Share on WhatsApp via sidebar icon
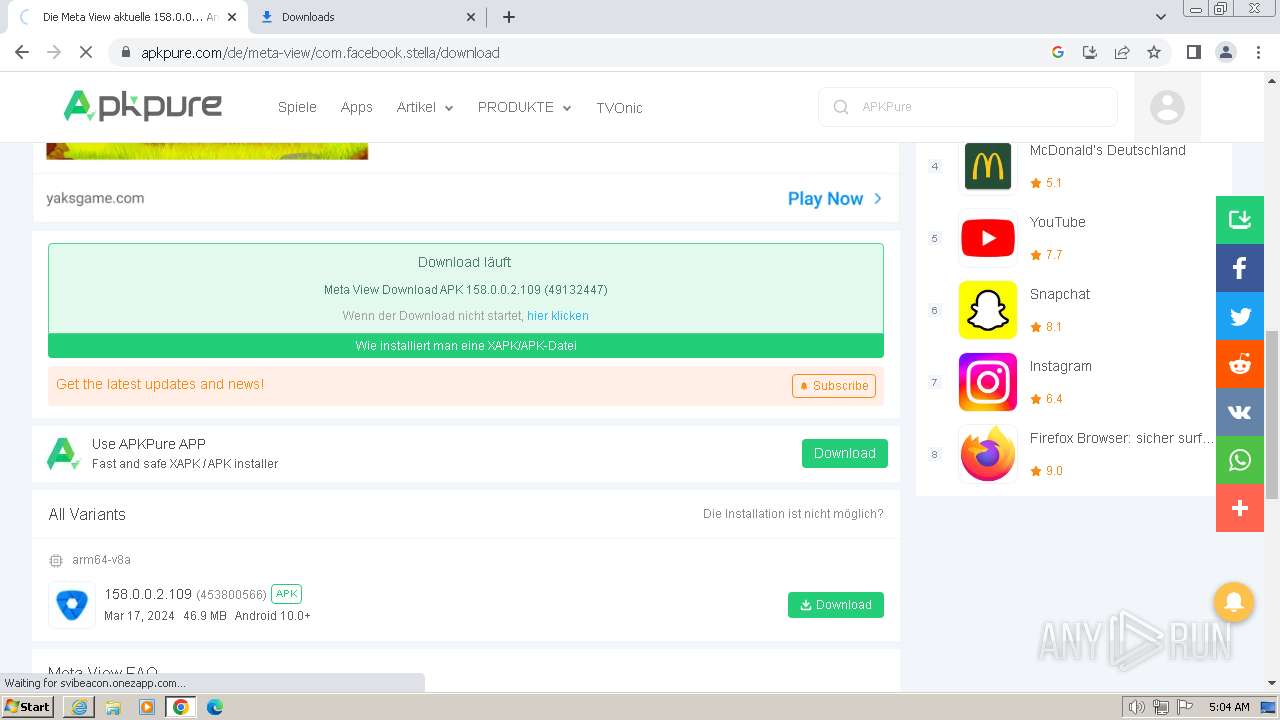This screenshot has width=1280, height=720. (x=1240, y=460)
